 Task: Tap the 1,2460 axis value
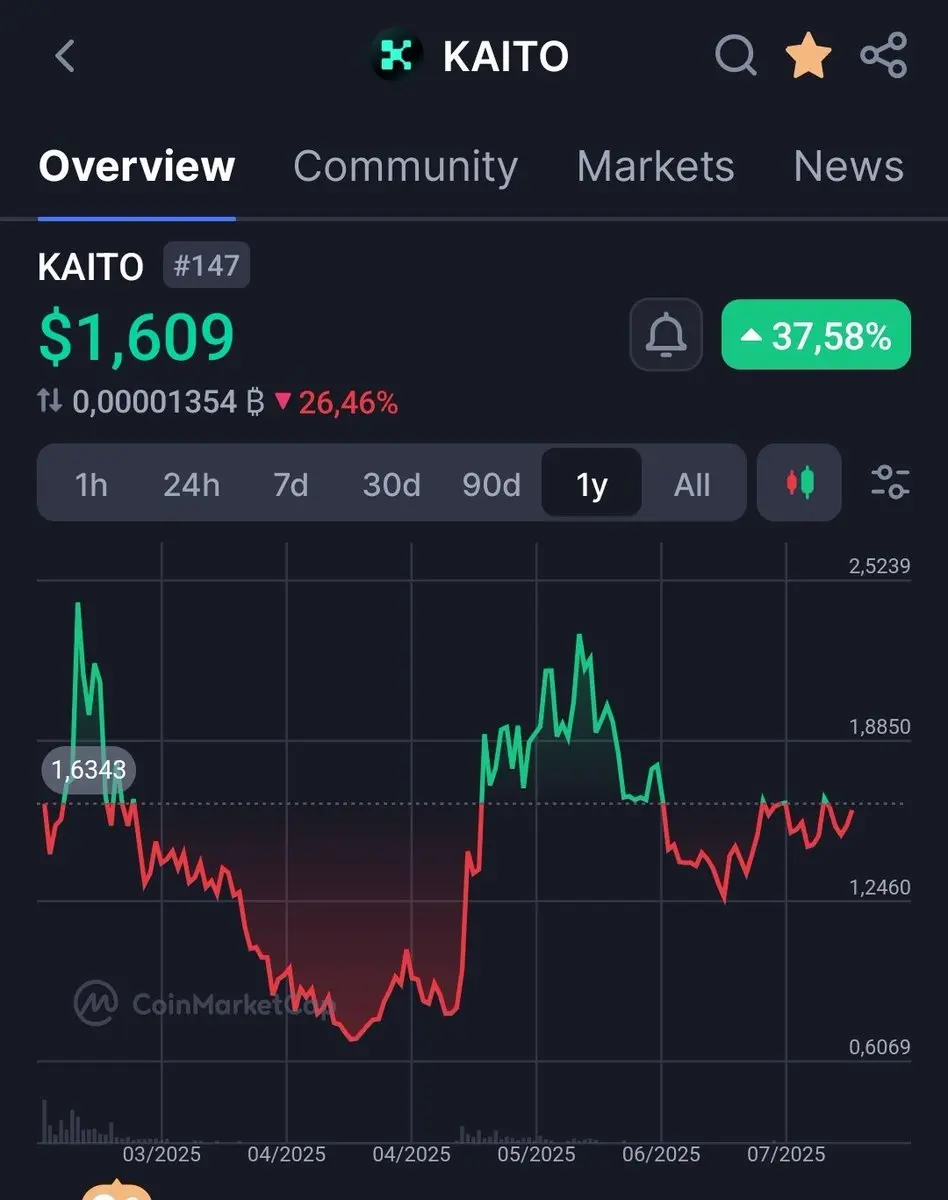coord(880,888)
